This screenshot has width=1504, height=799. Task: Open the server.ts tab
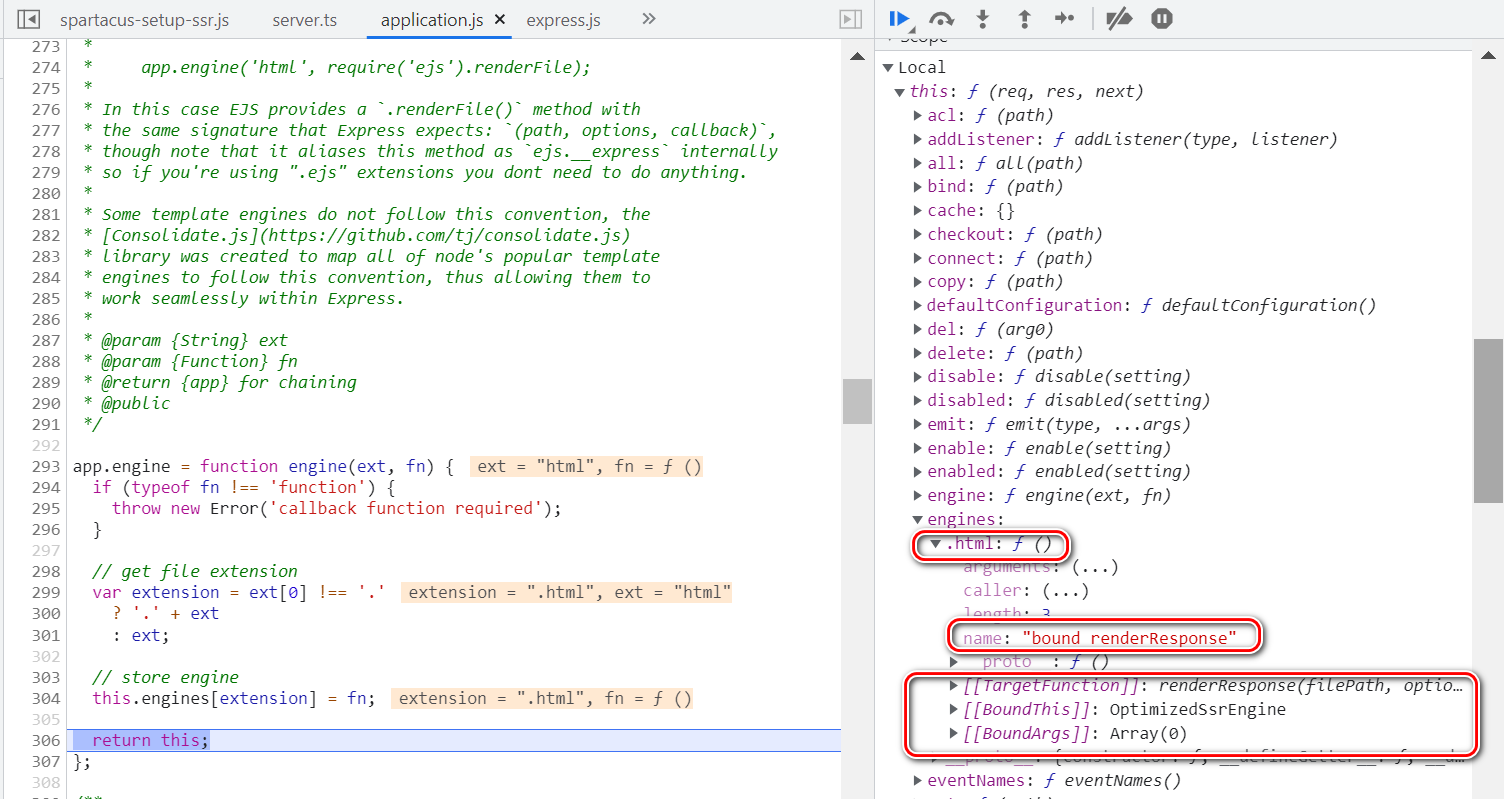tap(304, 20)
